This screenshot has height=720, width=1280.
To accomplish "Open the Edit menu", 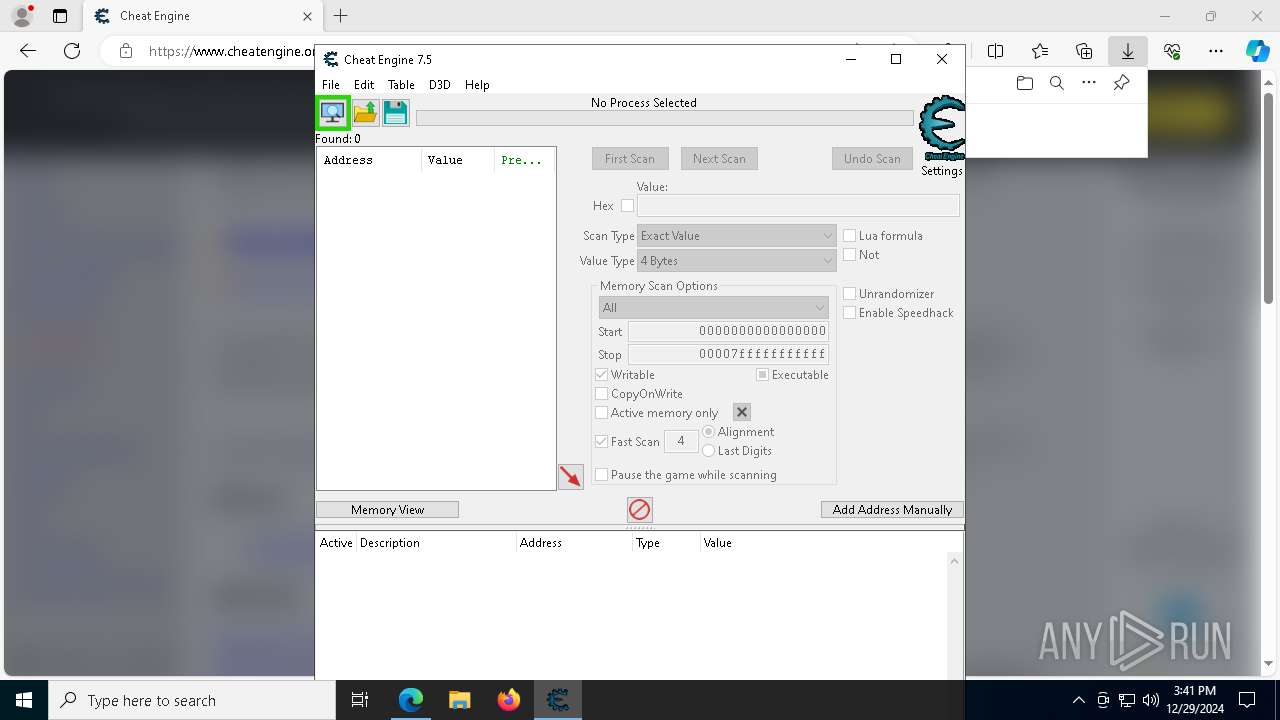I will coord(364,85).
